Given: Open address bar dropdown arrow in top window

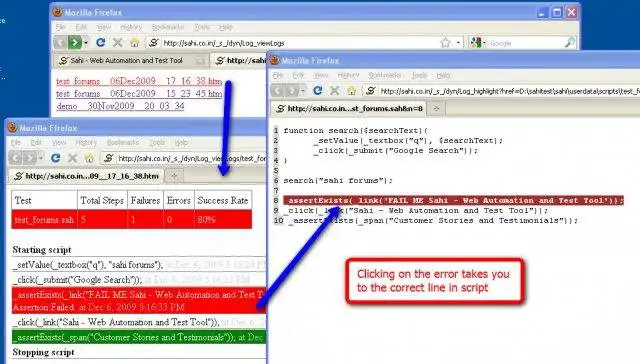Looking at the screenshot, I should coord(458,42).
